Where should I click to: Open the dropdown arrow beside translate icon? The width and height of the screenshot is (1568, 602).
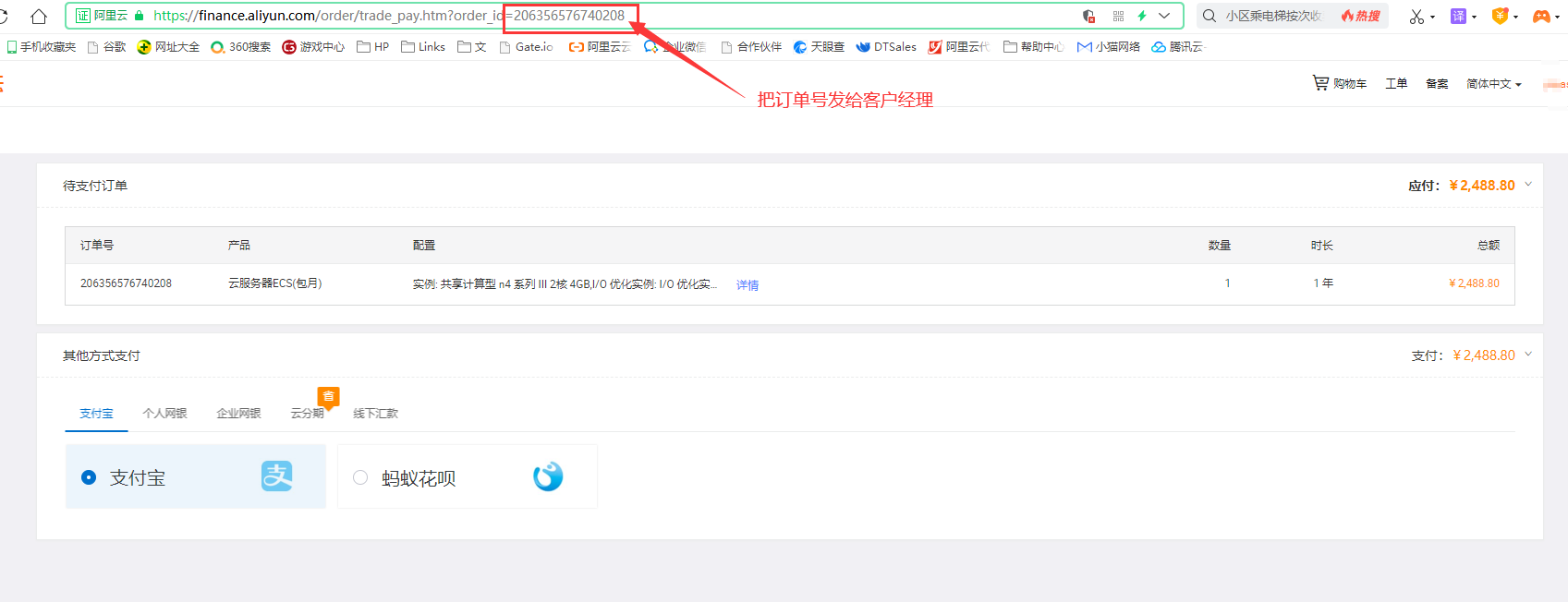[1474, 17]
